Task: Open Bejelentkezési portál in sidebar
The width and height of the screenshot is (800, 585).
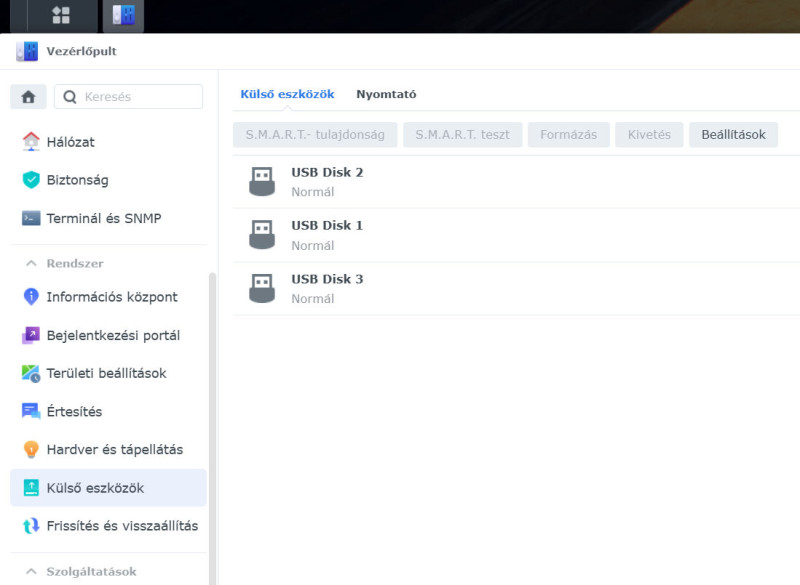Action: (108, 335)
